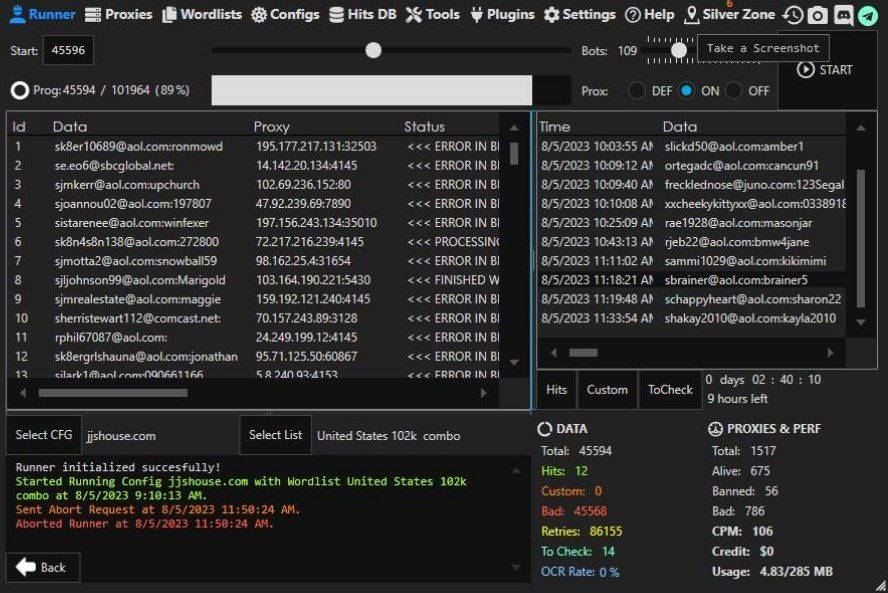The height and width of the screenshot is (593, 888).
Task: Click the Select List button
Action: 275,435
